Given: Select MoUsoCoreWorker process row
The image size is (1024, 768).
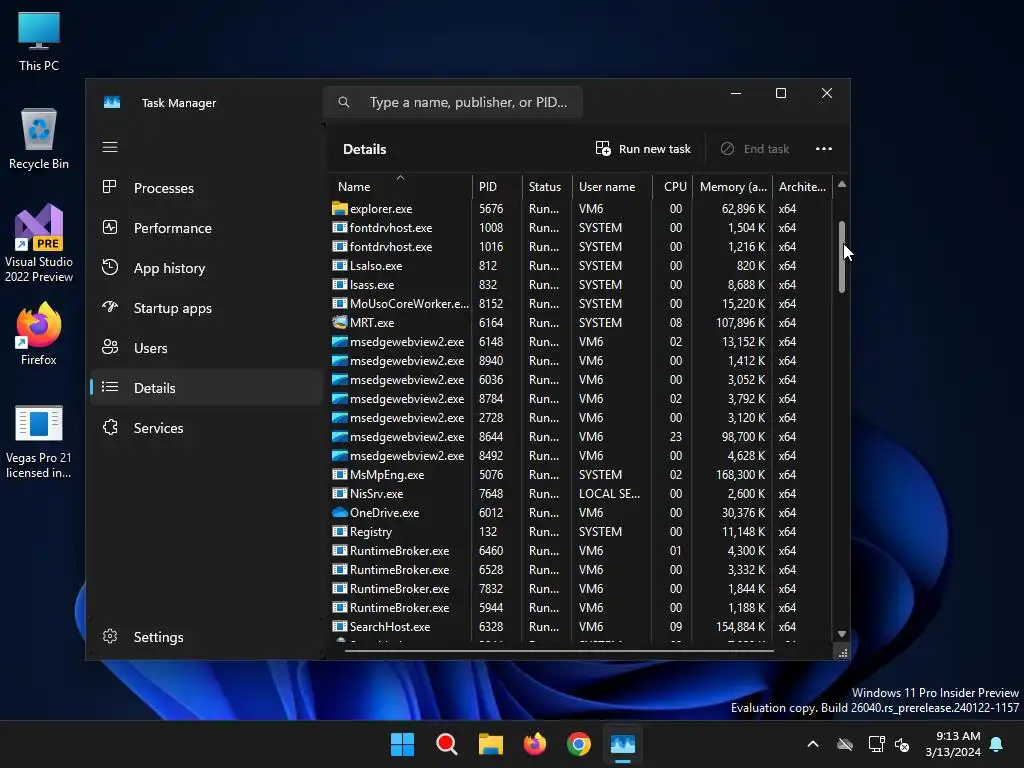Looking at the screenshot, I should click(x=580, y=304).
